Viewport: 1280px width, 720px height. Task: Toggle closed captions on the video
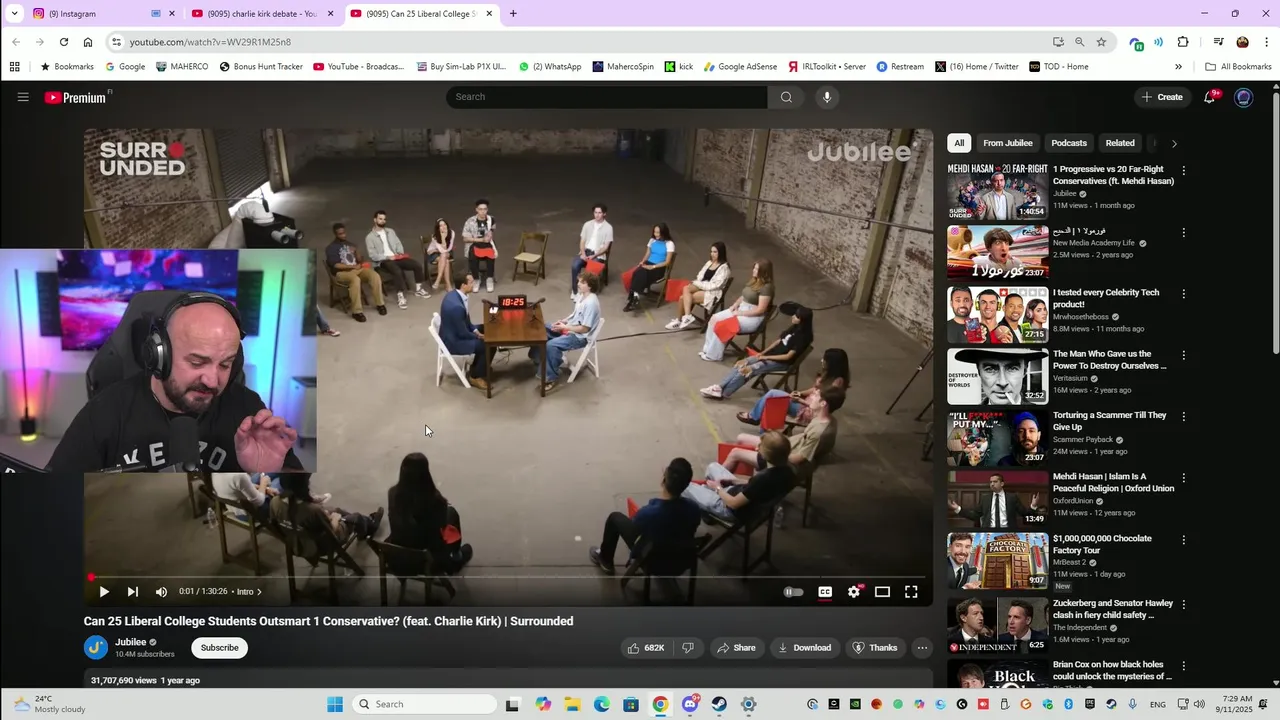[x=825, y=592]
